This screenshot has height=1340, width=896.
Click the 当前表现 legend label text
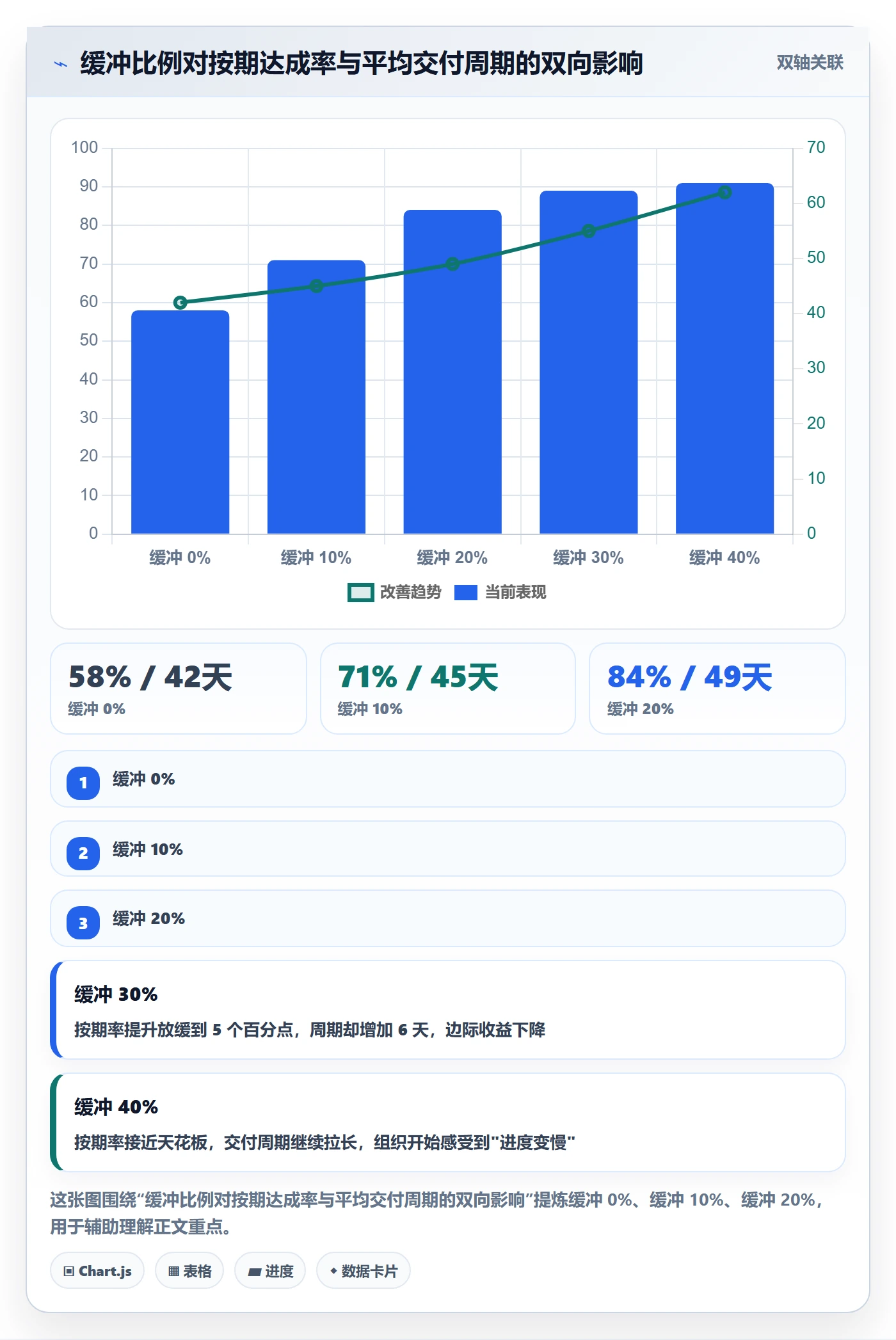click(516, 593)
